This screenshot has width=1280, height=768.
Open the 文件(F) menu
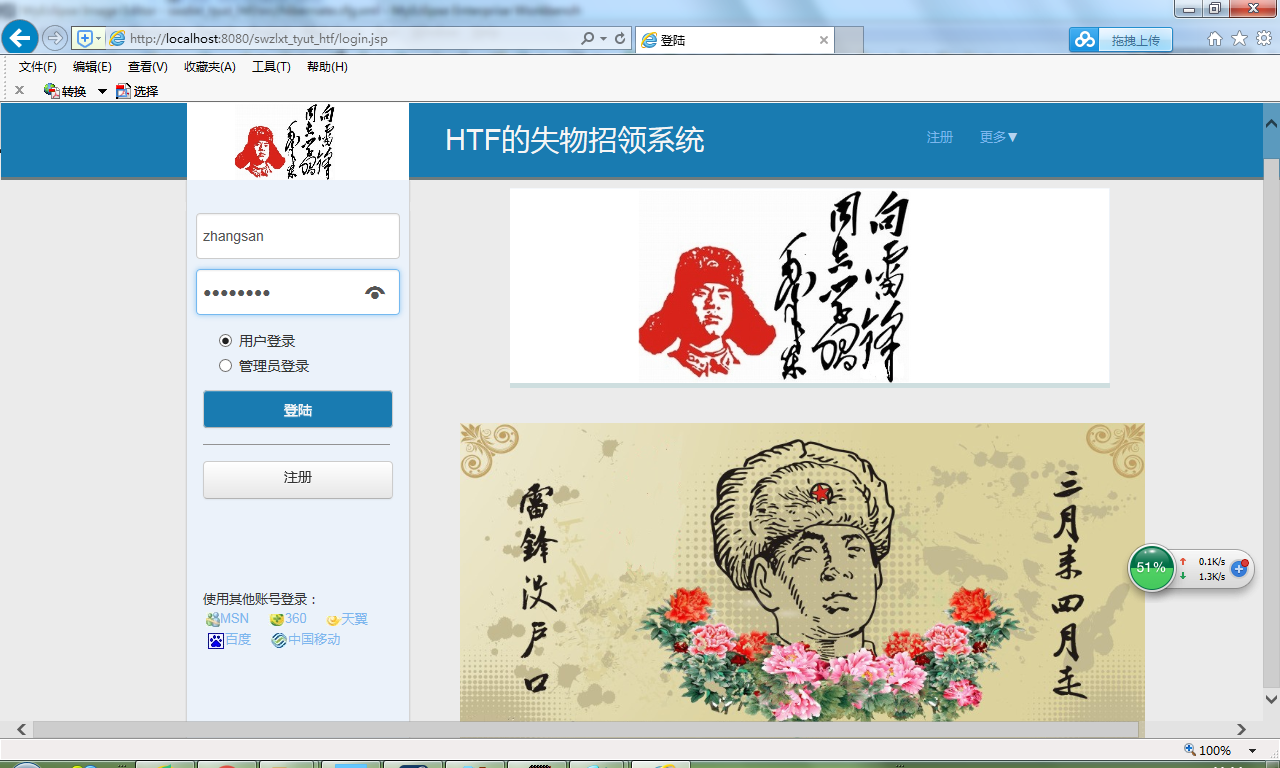[38, 67]
